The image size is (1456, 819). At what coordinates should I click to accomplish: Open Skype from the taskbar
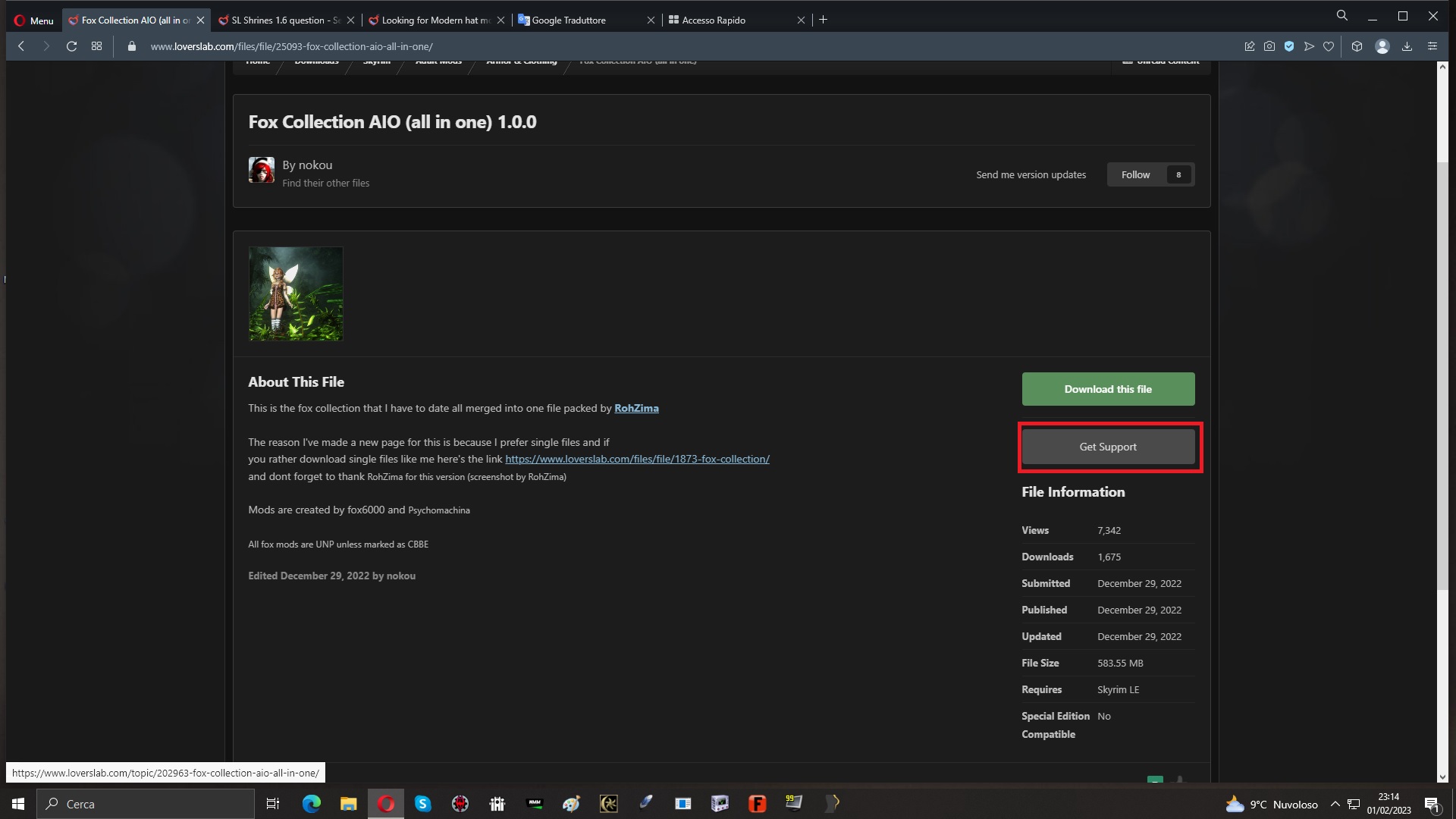coord(422,804)
